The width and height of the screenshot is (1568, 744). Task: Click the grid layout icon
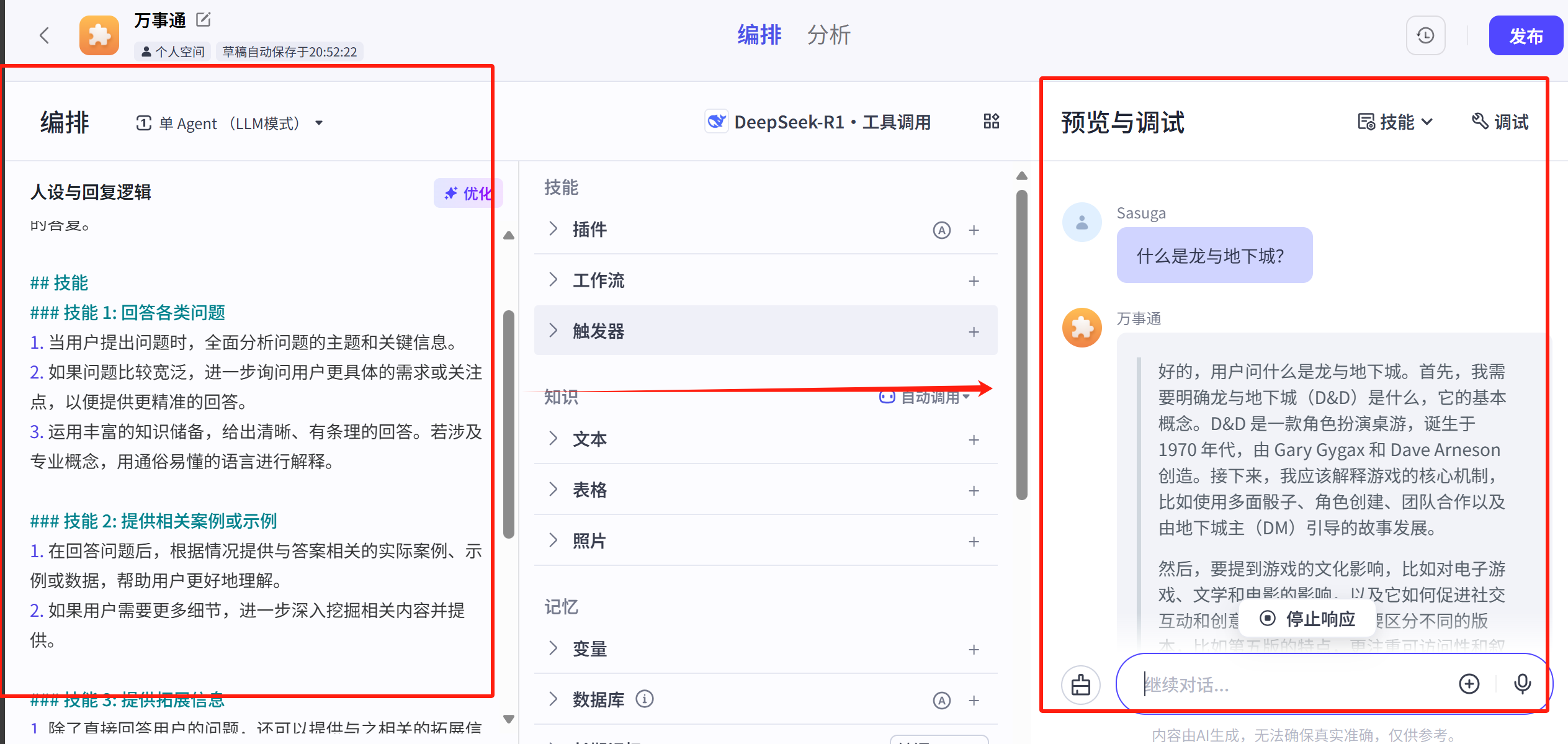991,122
